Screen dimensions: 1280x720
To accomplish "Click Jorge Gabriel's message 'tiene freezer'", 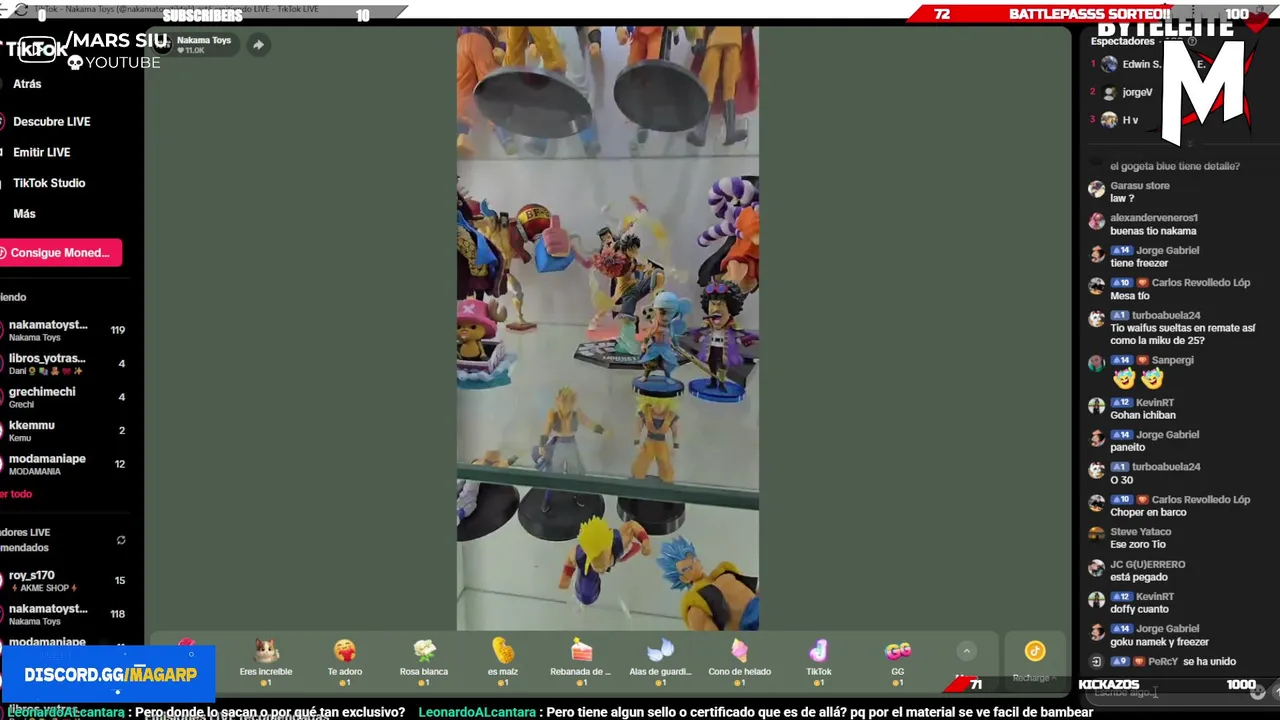I will [x=1139, y=263].
